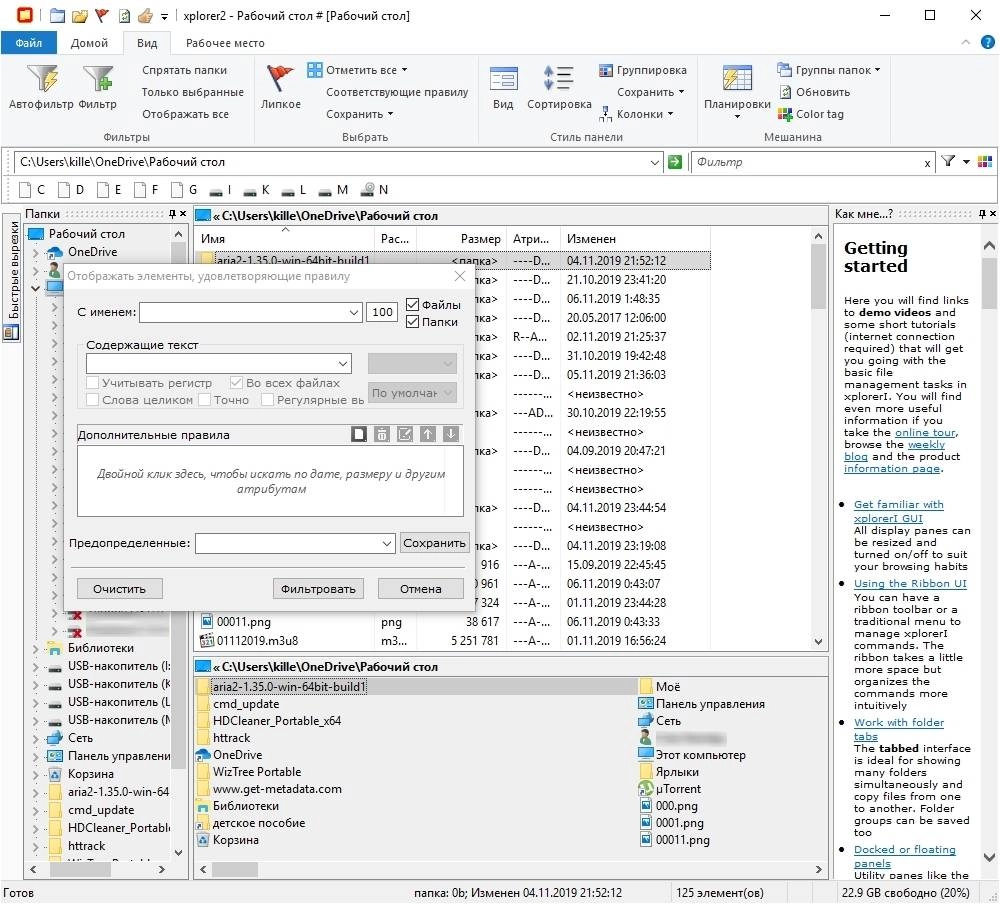Open Планировки layouts icon
Screen dimensions: 1000x904
coord(737,78)
